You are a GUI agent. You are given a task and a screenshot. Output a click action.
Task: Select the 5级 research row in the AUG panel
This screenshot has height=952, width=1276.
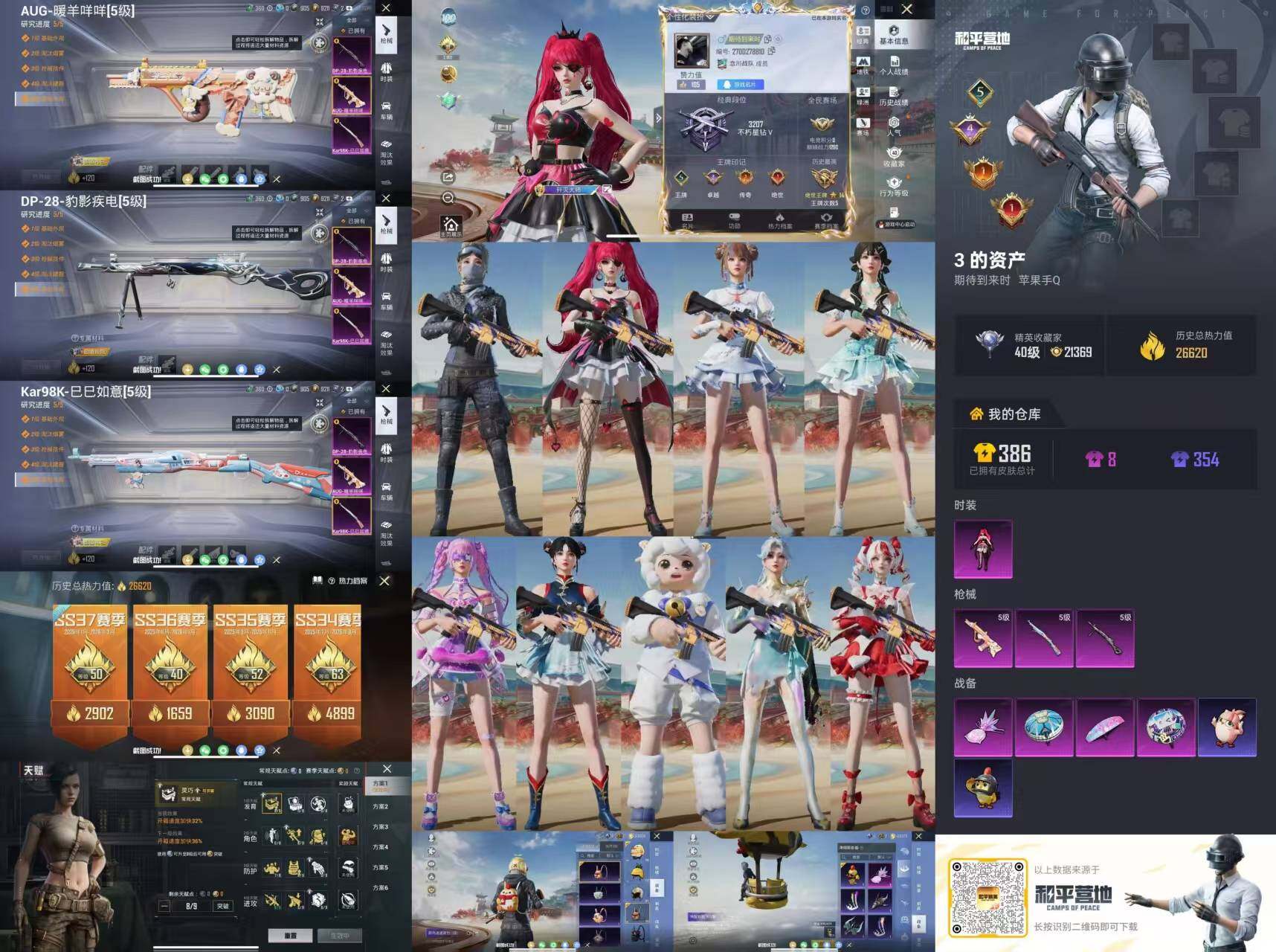pos(45,98)
